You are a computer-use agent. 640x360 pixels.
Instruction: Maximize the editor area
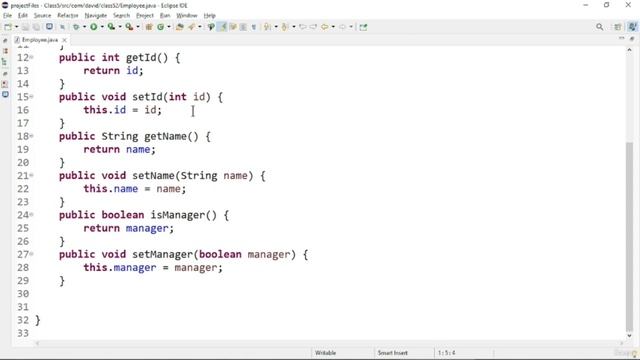coord(632,38)
